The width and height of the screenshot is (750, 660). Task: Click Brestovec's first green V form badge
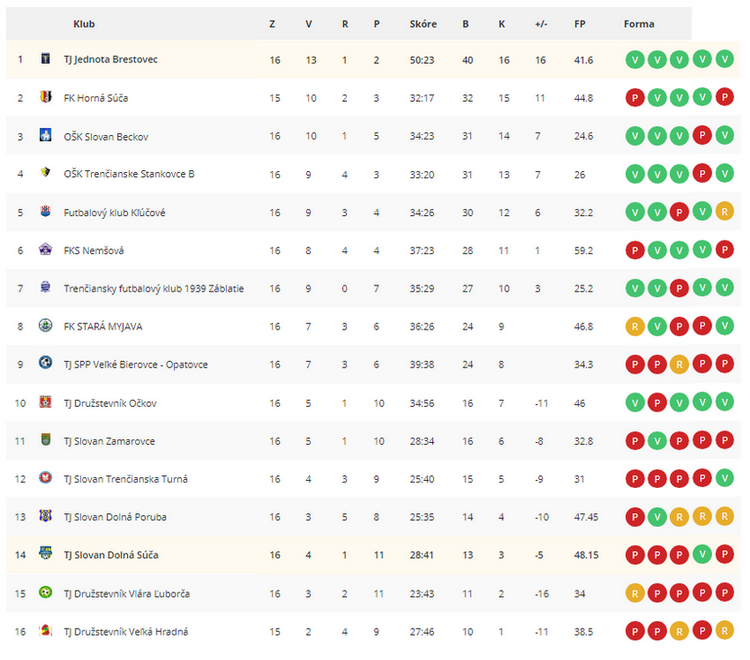pyautogui.click(x=635, y=60)
